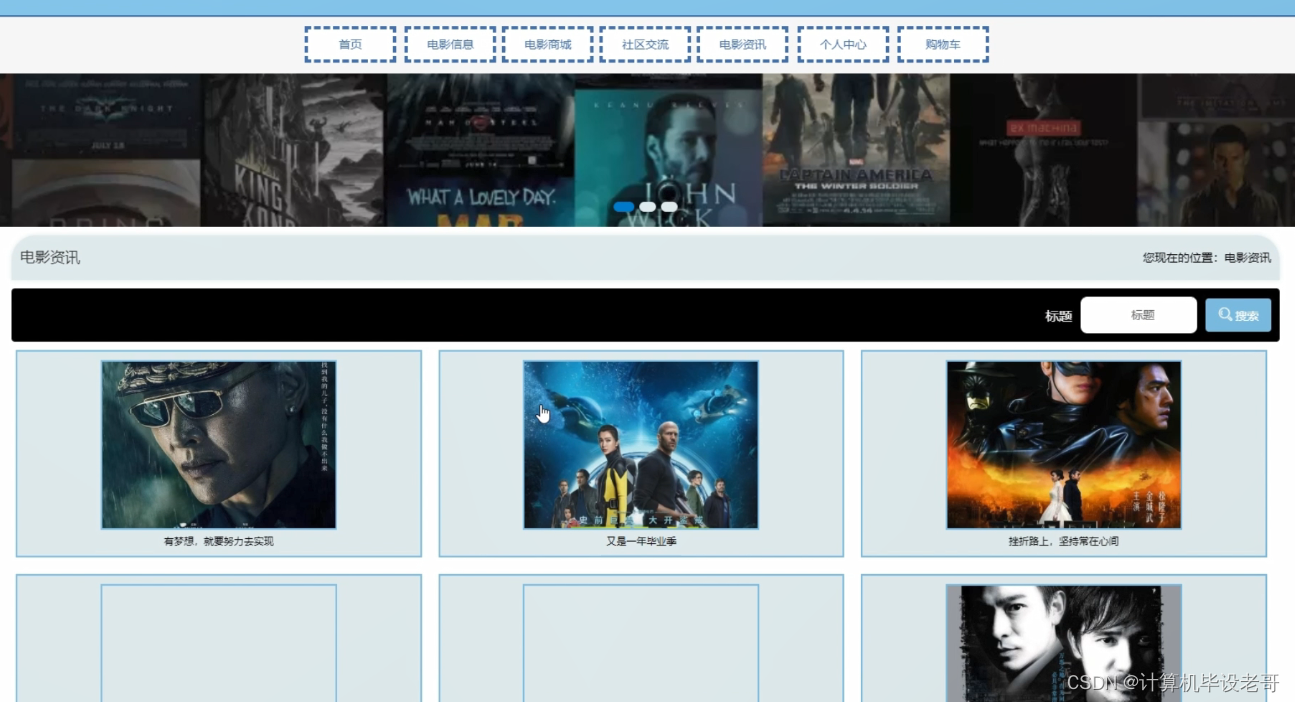Select the first blue carousel indicator

[624, 207]
